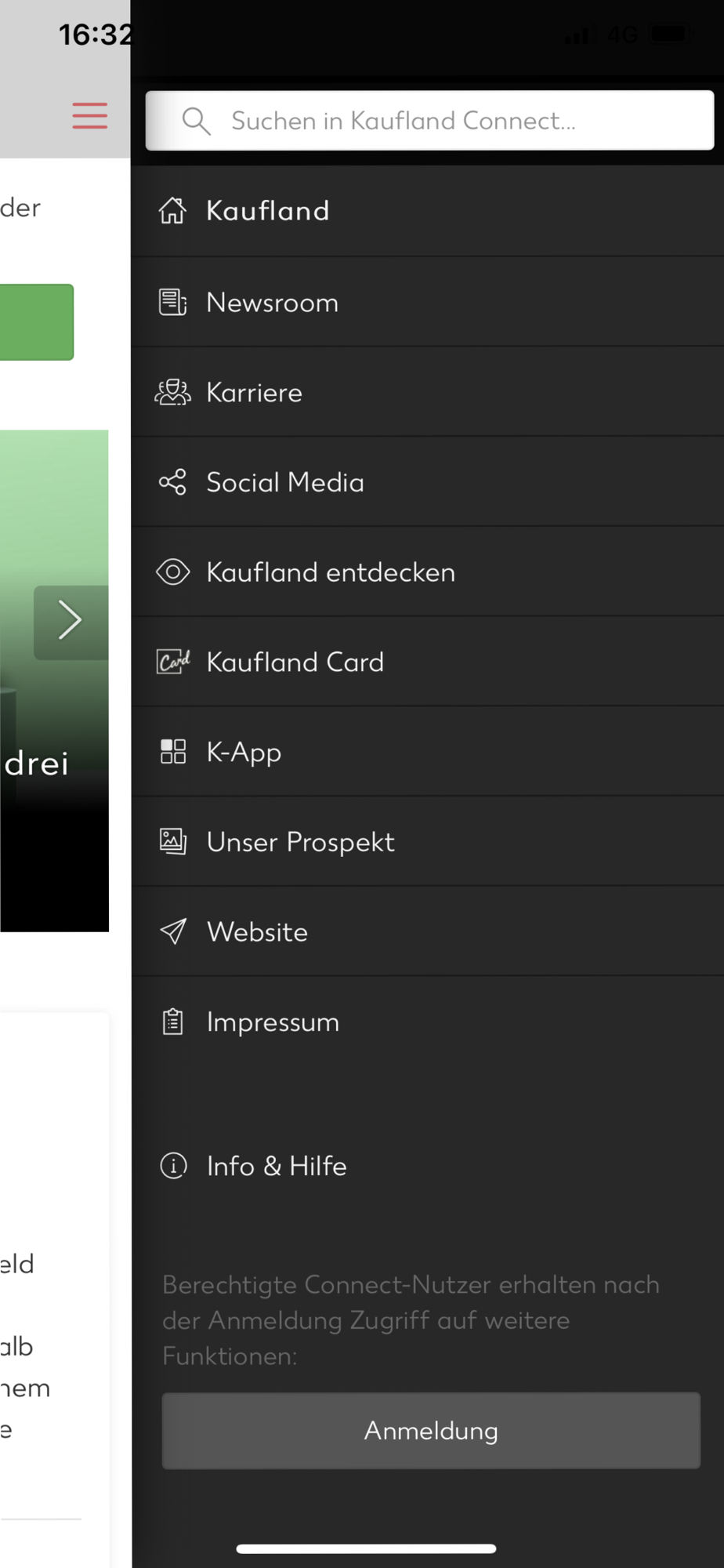This screenshot has width=724, height=1568.
Task: Tap the Kaufland entdecken eye icon
Action: 172,572
